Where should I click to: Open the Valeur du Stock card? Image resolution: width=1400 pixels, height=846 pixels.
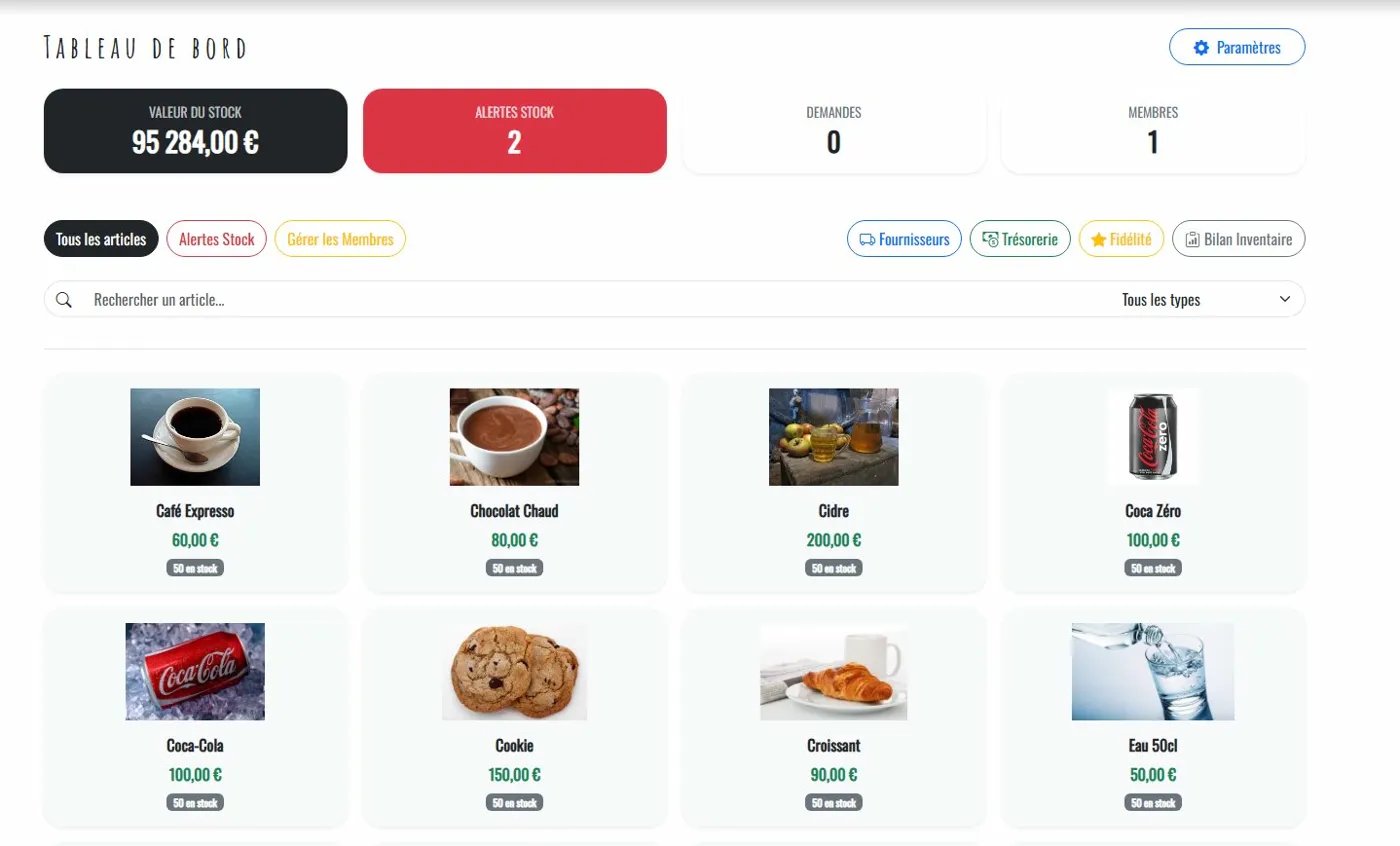pyautogui.click(x=195, y=131)
